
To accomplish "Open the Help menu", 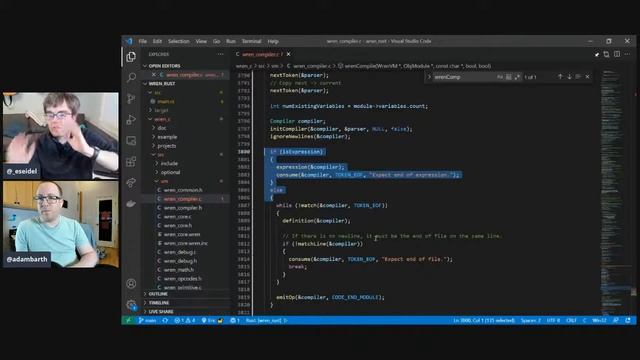I will (x=273, y=41).
